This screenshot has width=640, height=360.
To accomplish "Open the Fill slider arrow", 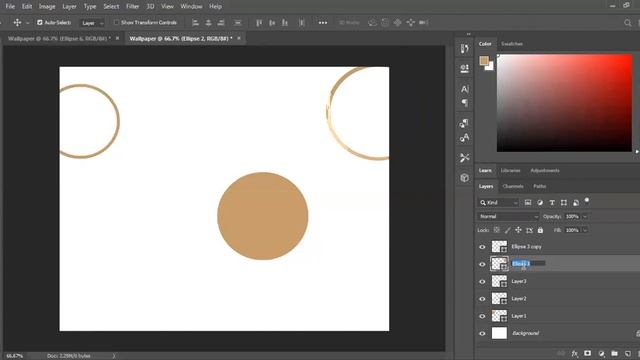I will tap(585, 230).
